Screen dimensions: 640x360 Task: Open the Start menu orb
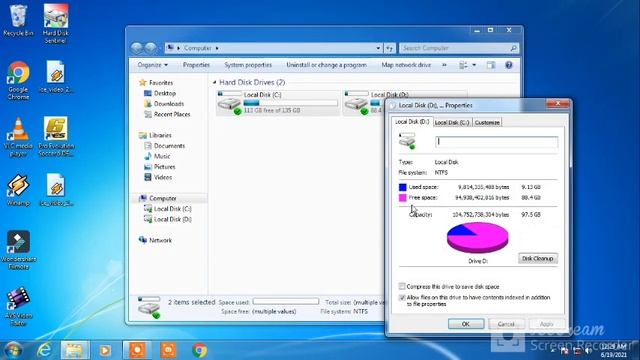[13, 350]
